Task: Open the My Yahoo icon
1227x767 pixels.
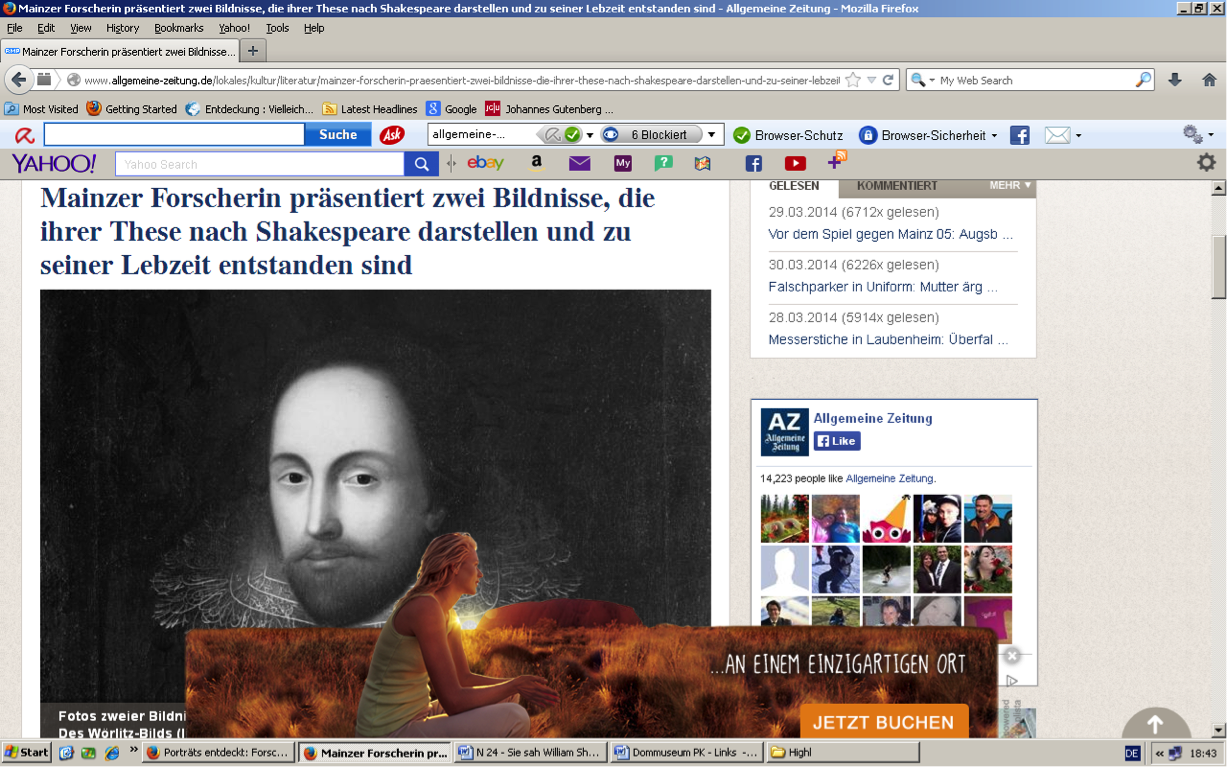Action: click(x=623, y=163)
